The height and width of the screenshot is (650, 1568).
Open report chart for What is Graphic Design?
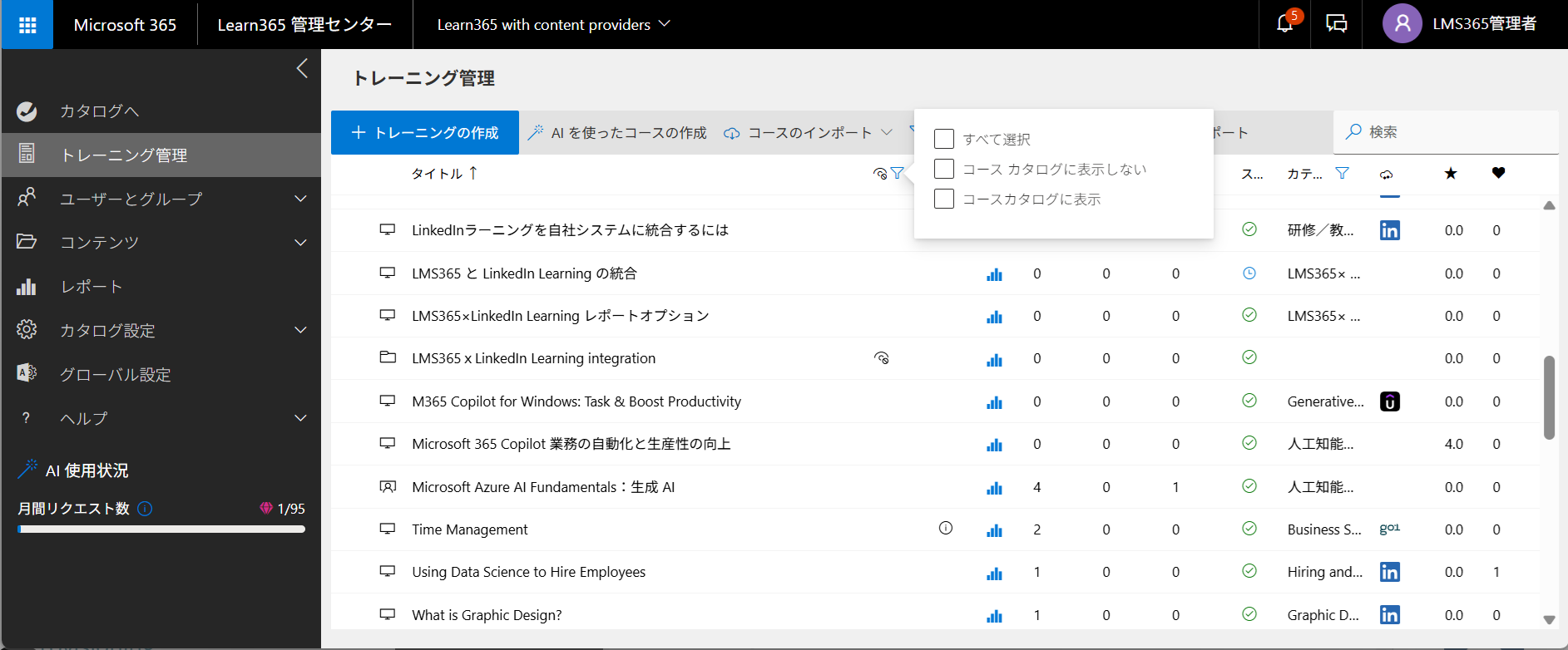994,616
